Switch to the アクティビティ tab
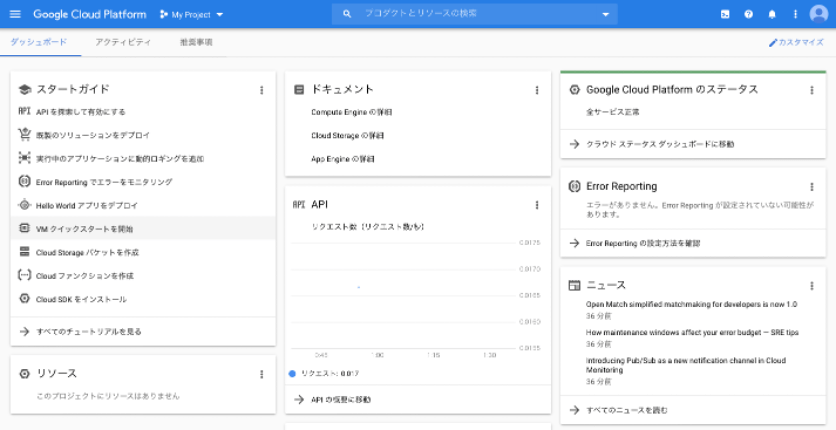Screen dimensions: 836x430 [123, 42]
